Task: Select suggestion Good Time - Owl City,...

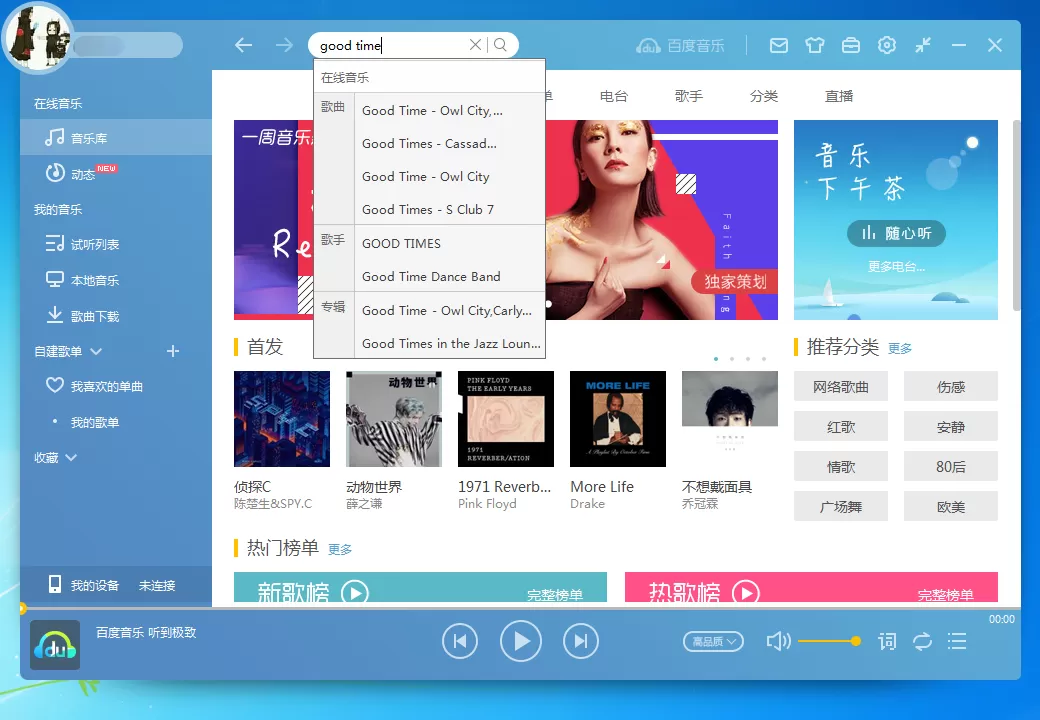Action: (x=450, y=111)
